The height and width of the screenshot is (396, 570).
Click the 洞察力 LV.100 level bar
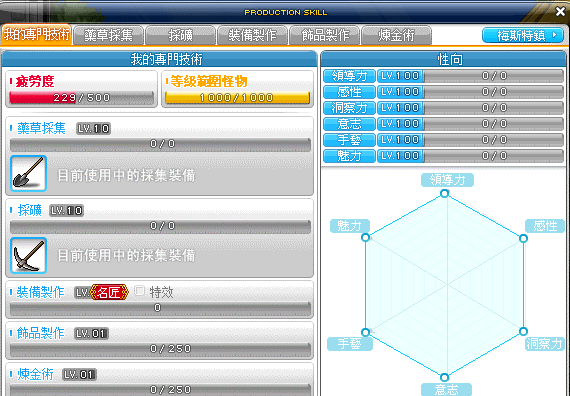pos(470,108)
